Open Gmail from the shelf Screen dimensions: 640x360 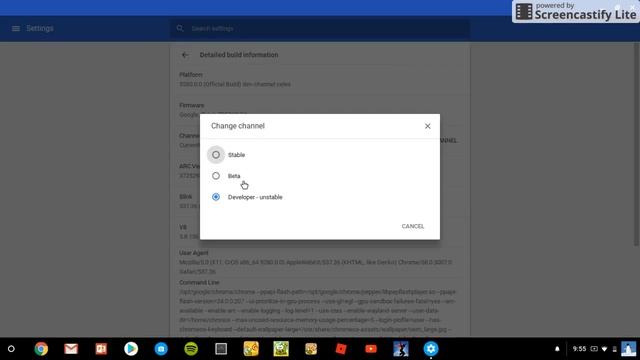tap(71, 349)
